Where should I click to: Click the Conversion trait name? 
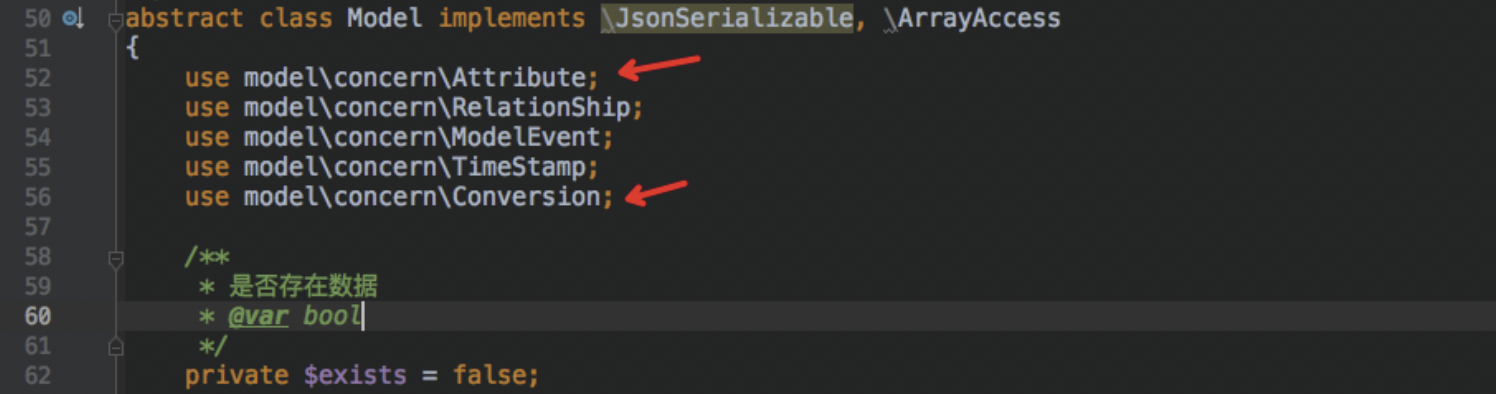526,196
